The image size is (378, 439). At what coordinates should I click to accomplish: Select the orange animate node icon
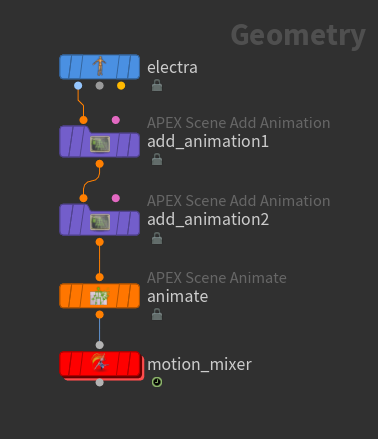pos(99,296)
